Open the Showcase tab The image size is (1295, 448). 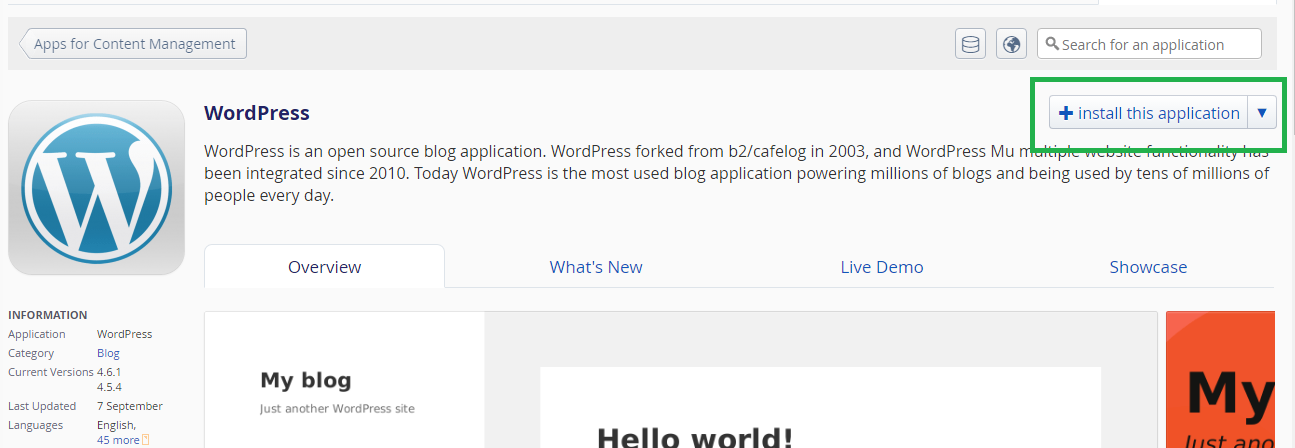click(x=1148, y=267)
